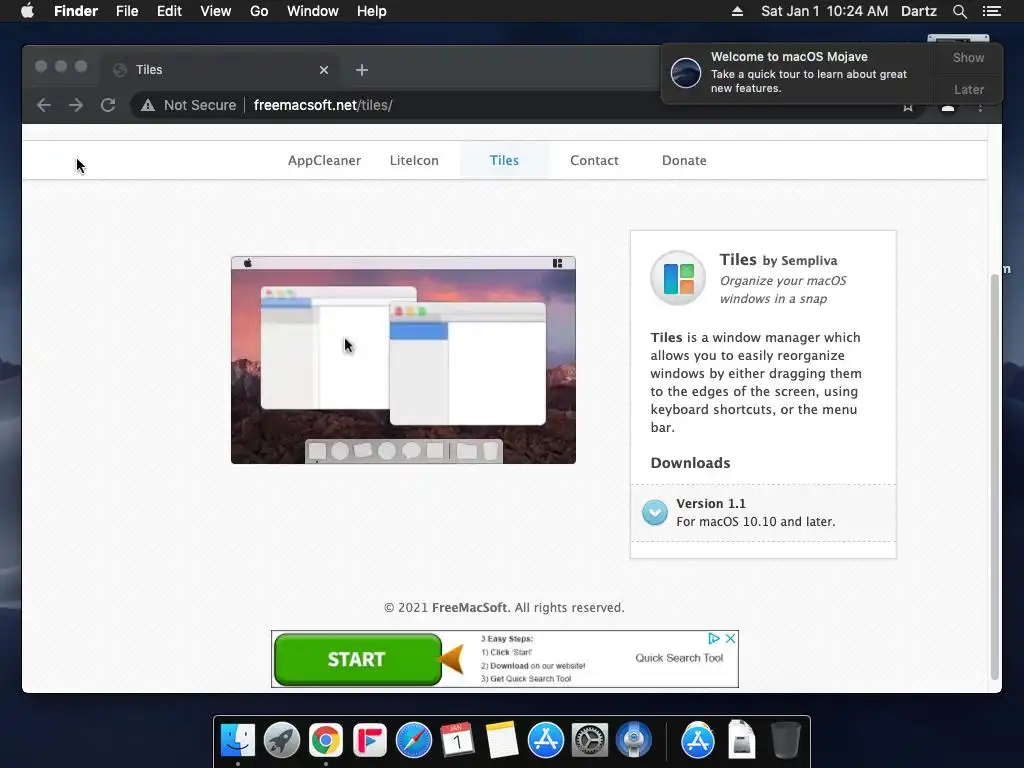Reload the page with the refresh icon

(x=108, y=105)
